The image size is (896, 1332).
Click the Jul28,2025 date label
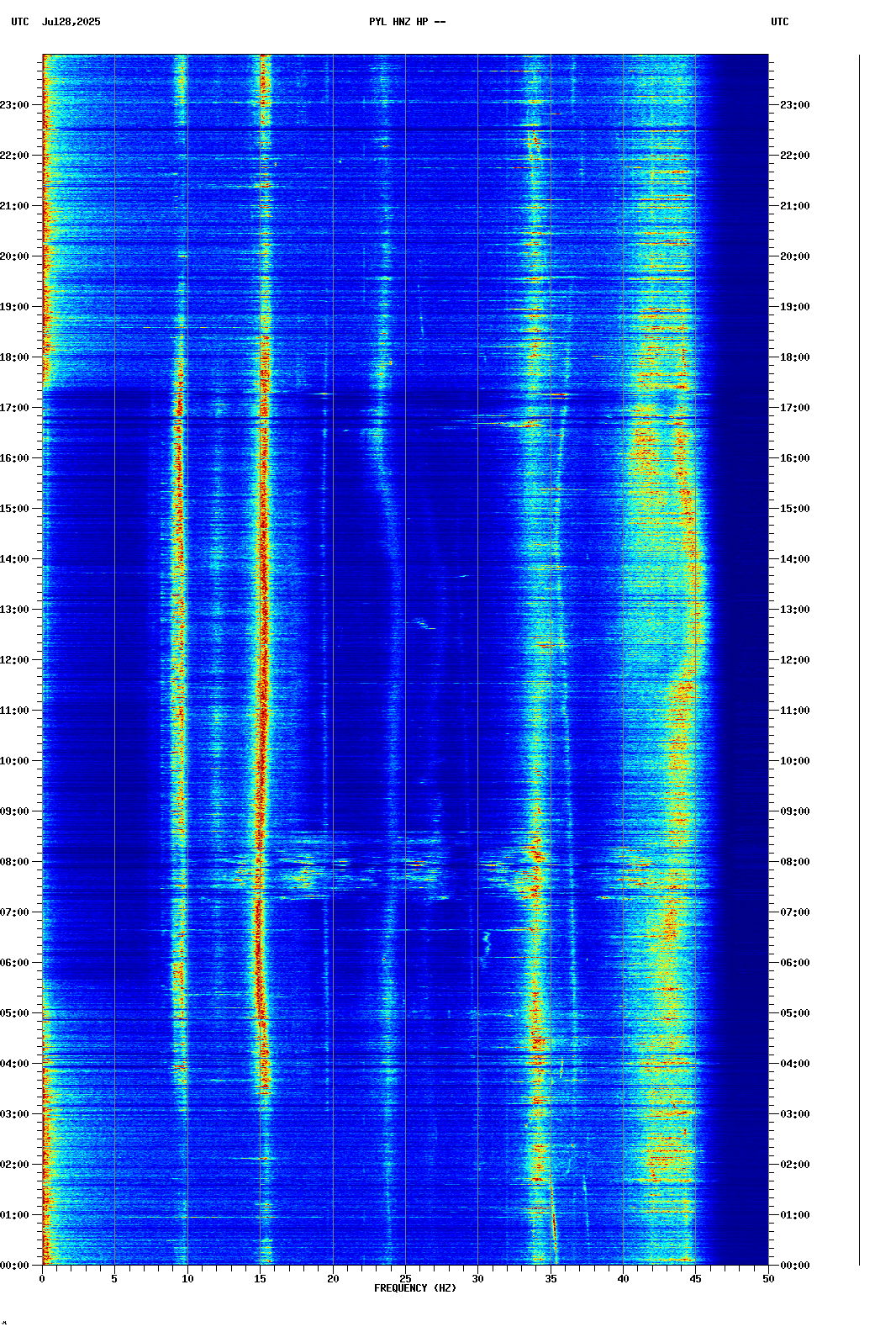click(71, 22)
